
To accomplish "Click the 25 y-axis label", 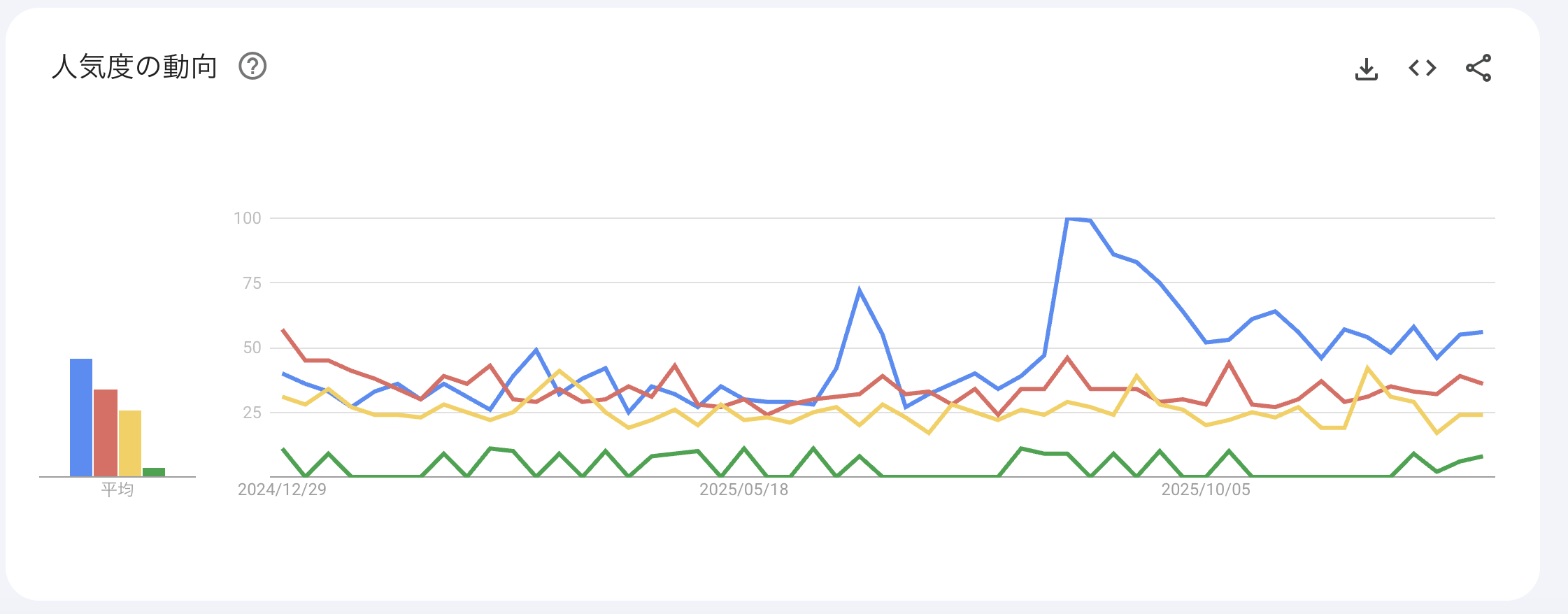I will [x=252, y=413].
